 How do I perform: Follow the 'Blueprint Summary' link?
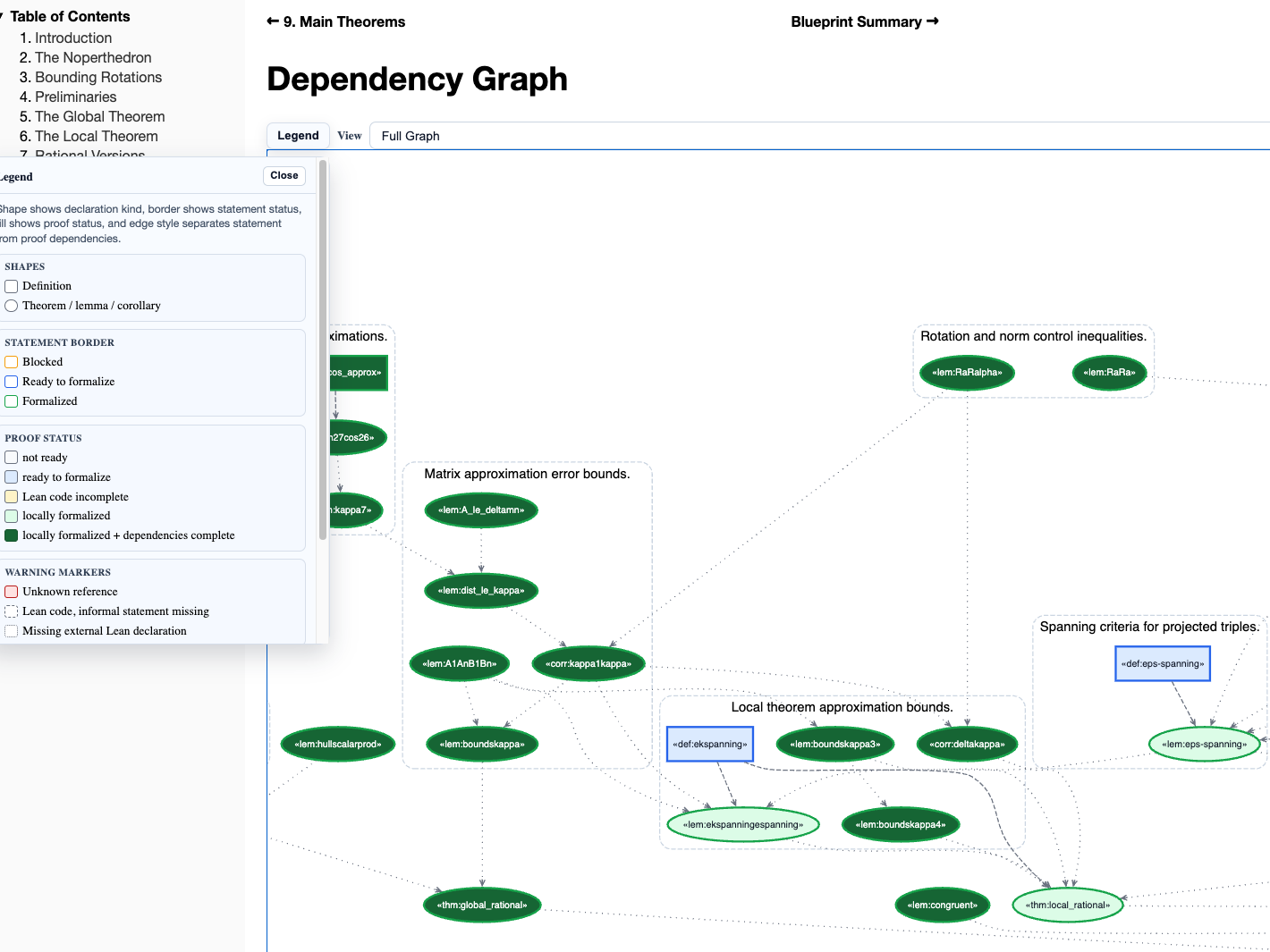pyautogui.click(x=864, y=21)
